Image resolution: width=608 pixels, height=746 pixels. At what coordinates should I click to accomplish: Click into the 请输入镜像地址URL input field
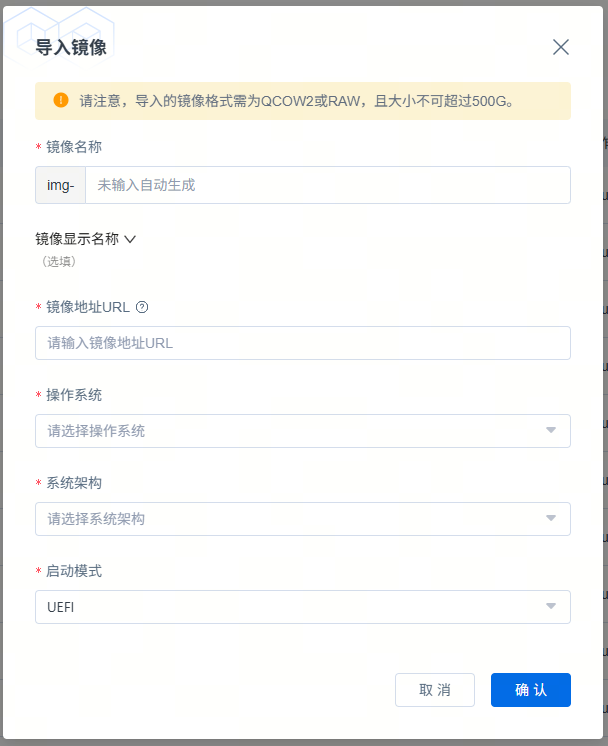[x=302, y=343]
